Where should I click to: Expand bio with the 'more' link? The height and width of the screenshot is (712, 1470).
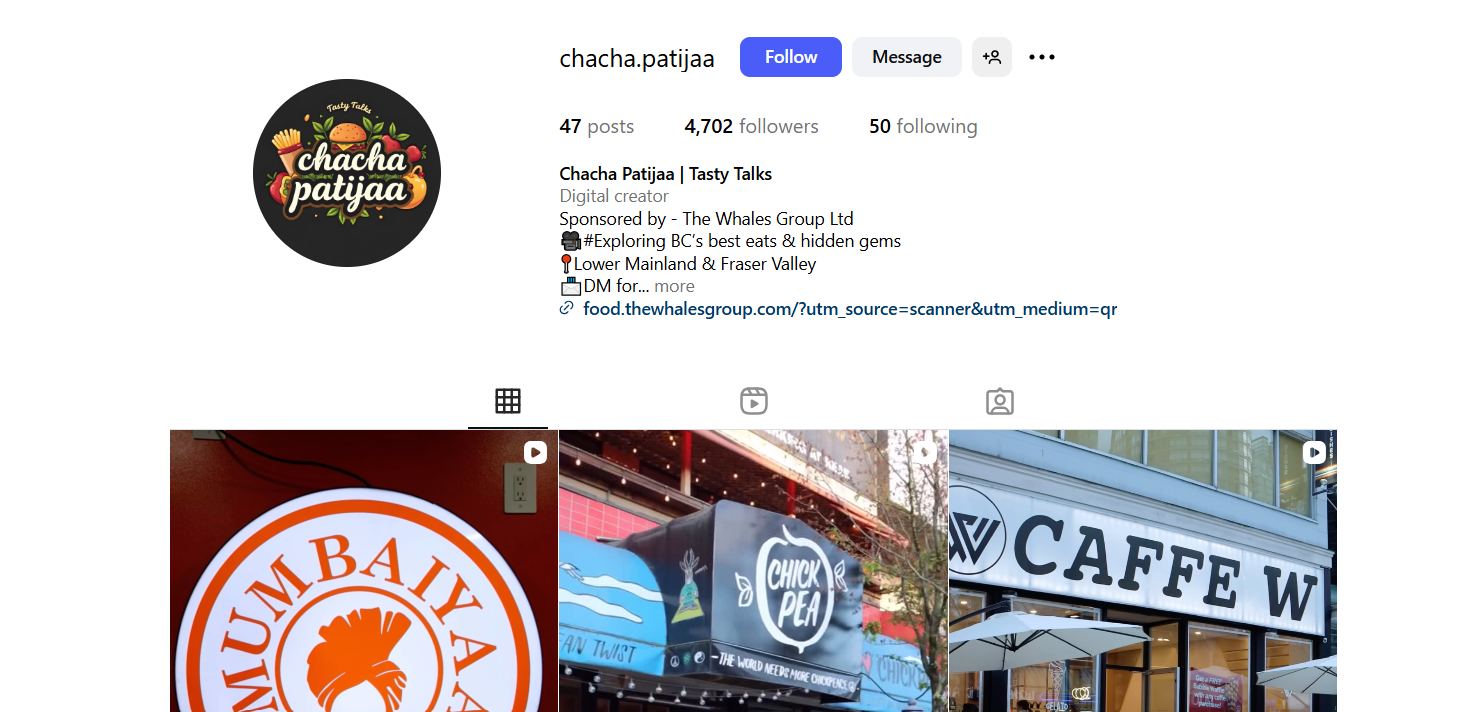(x=674, y=286)
